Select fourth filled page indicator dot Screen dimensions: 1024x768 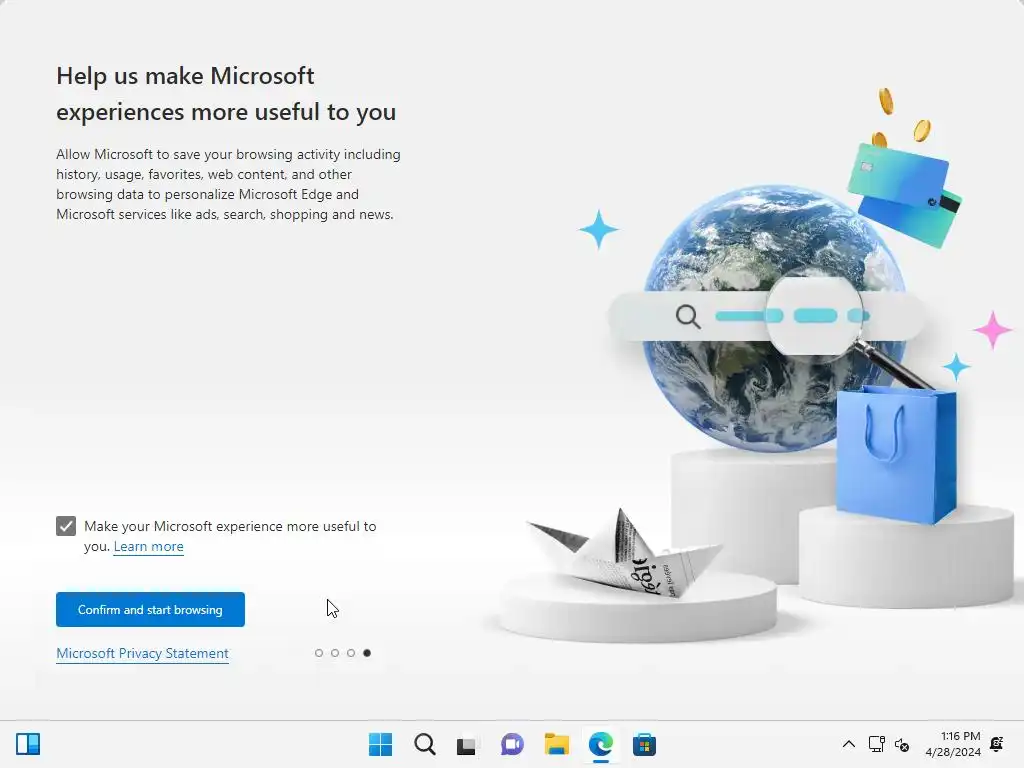[x=367, y=653]
